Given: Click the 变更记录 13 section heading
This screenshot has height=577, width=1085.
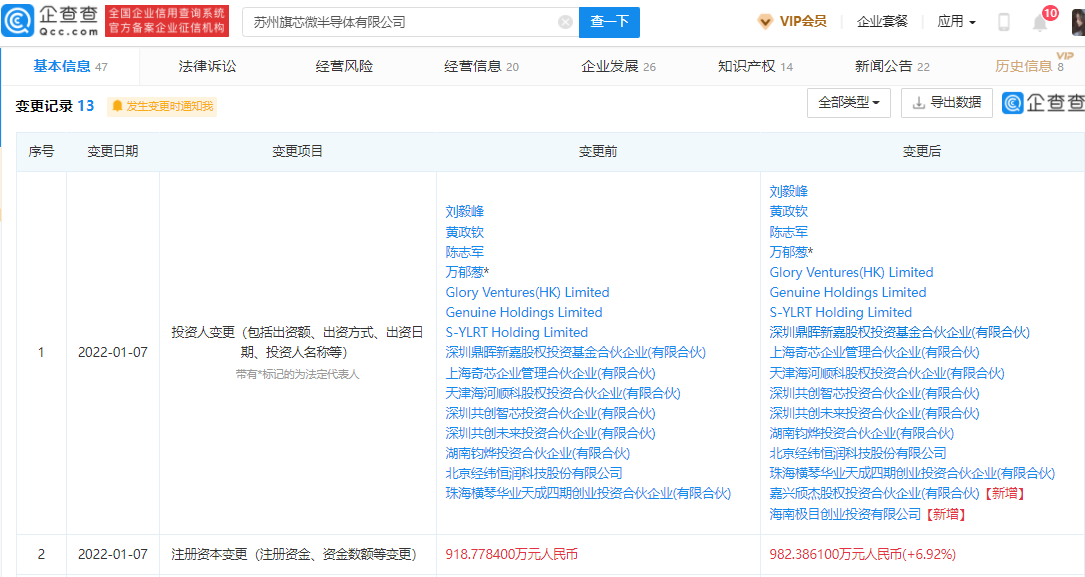Looking at the screenshot, I should (55, 106).
